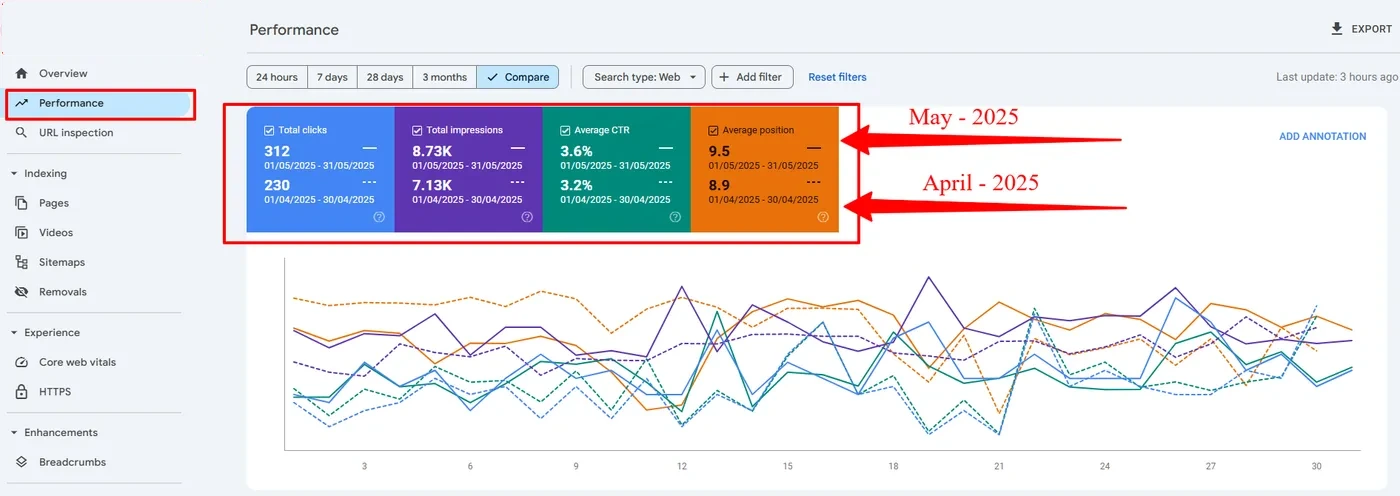Screen dimensions: 1400x496
Task: Click the 3.2% average CTR value
Action: (x=576, y=185)
